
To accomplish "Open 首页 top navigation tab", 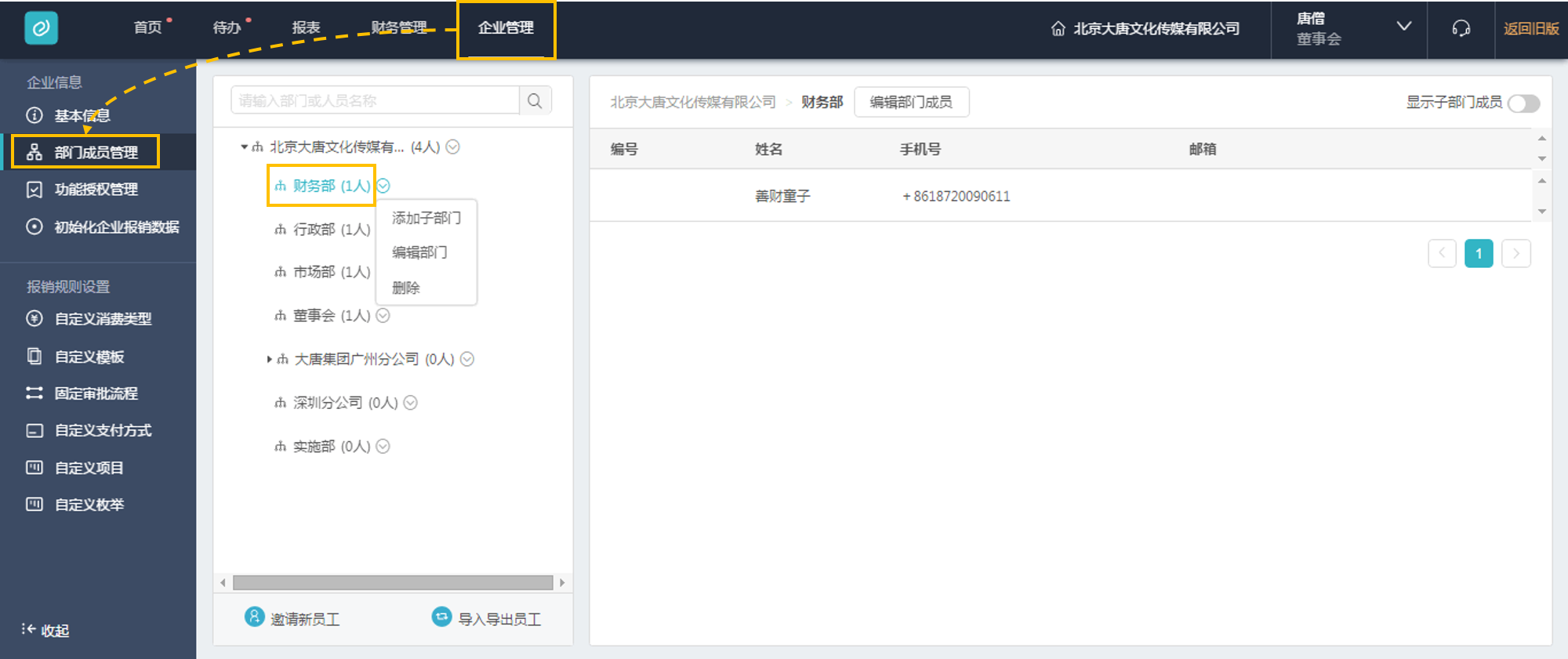I will pyautogui.click(x=148, y=28).
